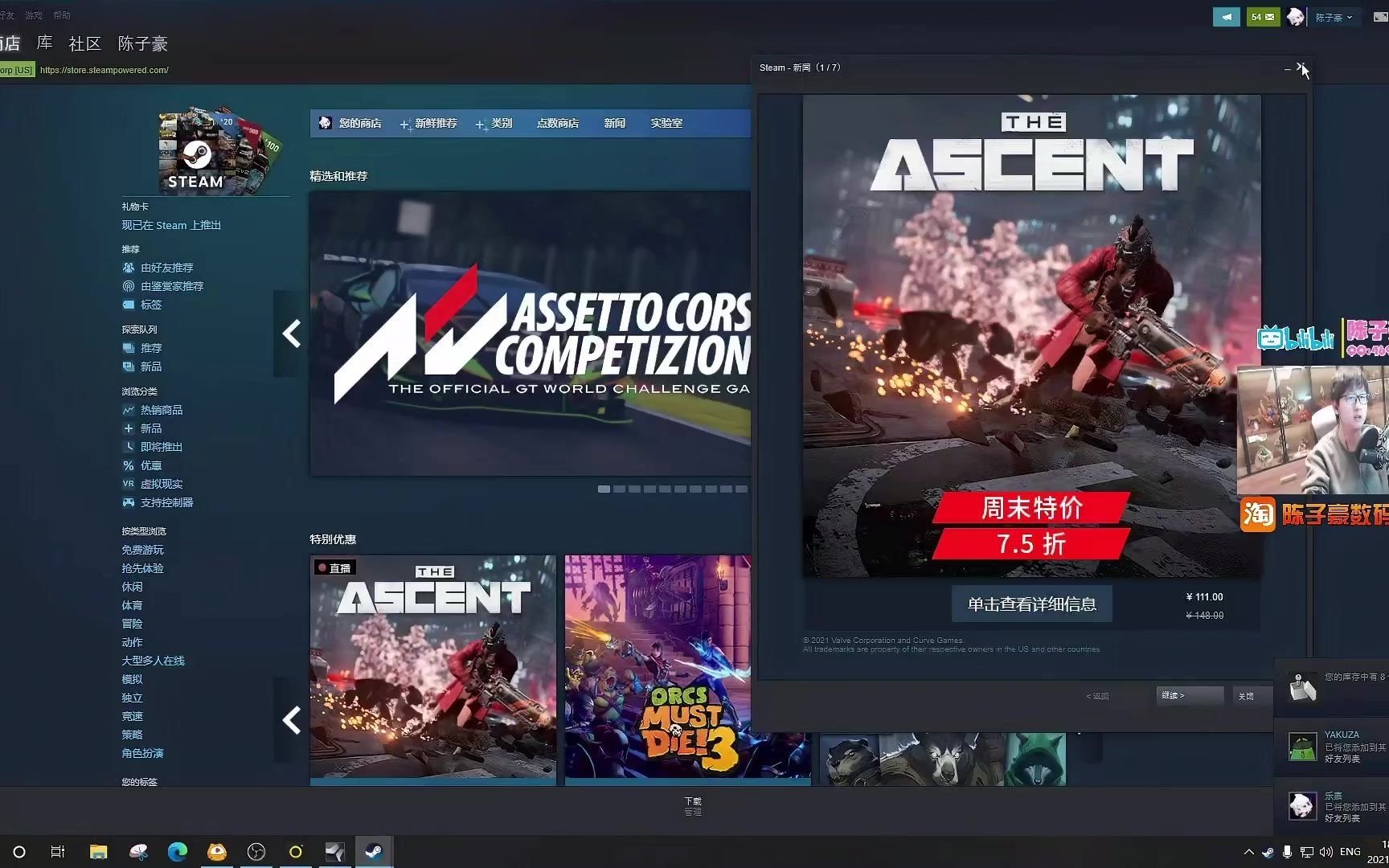Open the discovery queue 推荐 icon
The width and height of the screenshot is (1389, 868).
click(x=129, y=348)
